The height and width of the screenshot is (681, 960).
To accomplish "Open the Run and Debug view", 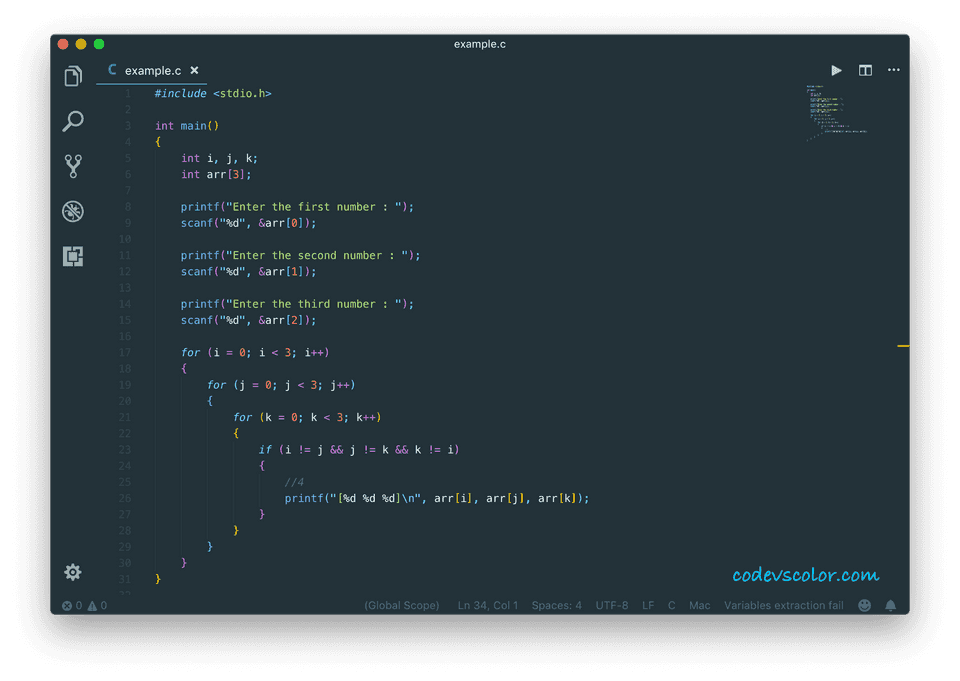I will [72, 211].
